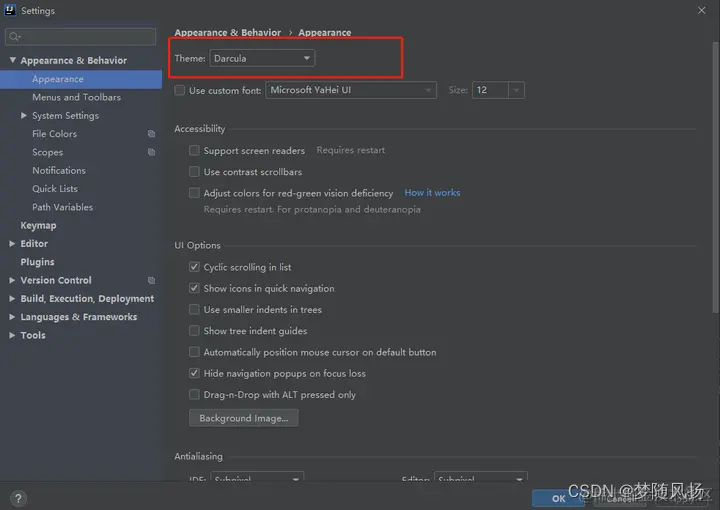This screenshot has height=510, width=720.
Task: Click Appearance & Behavior in the breadcrumb
Action: click(227, 33)
